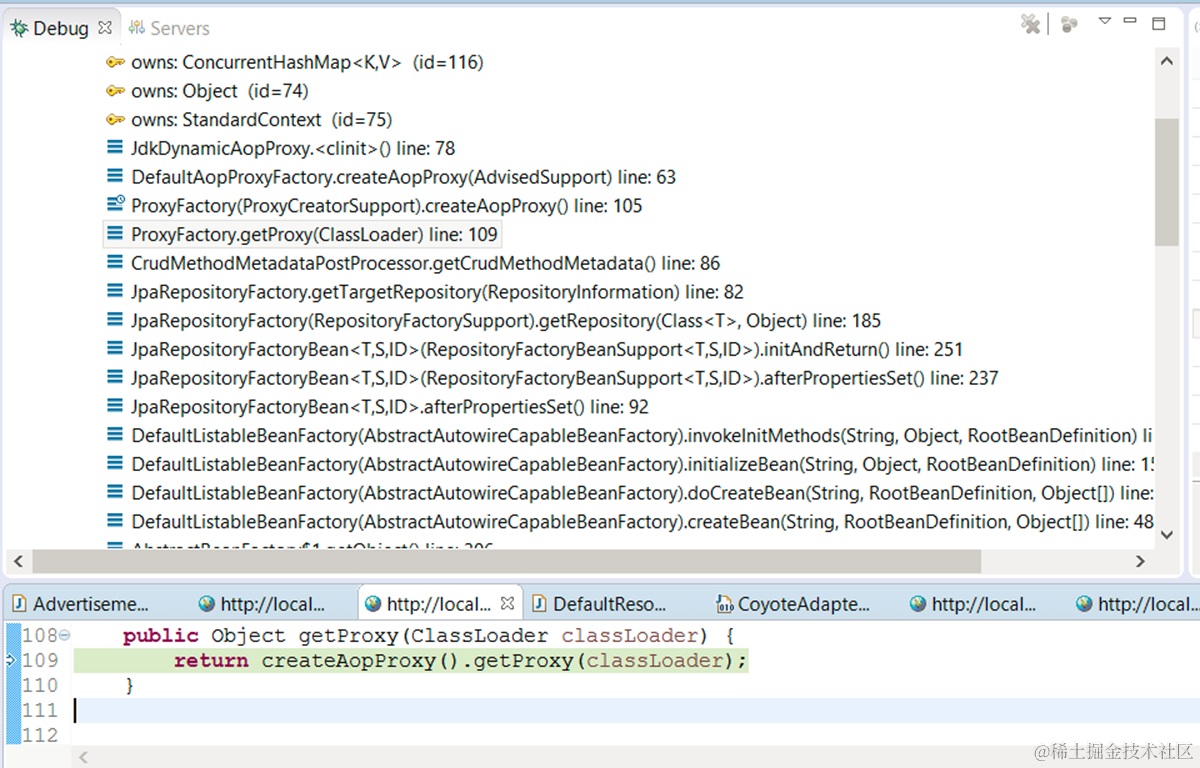Screen dimensions: 1200x768
Task: Close the active http://local editor tab
Action: point(507,604)
